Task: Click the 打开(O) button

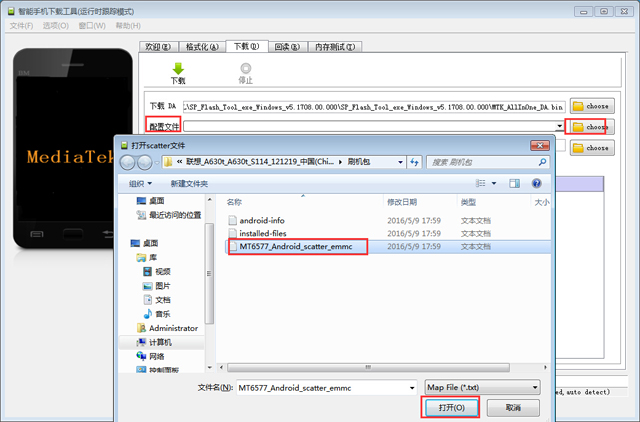Action: click(451, 407)
